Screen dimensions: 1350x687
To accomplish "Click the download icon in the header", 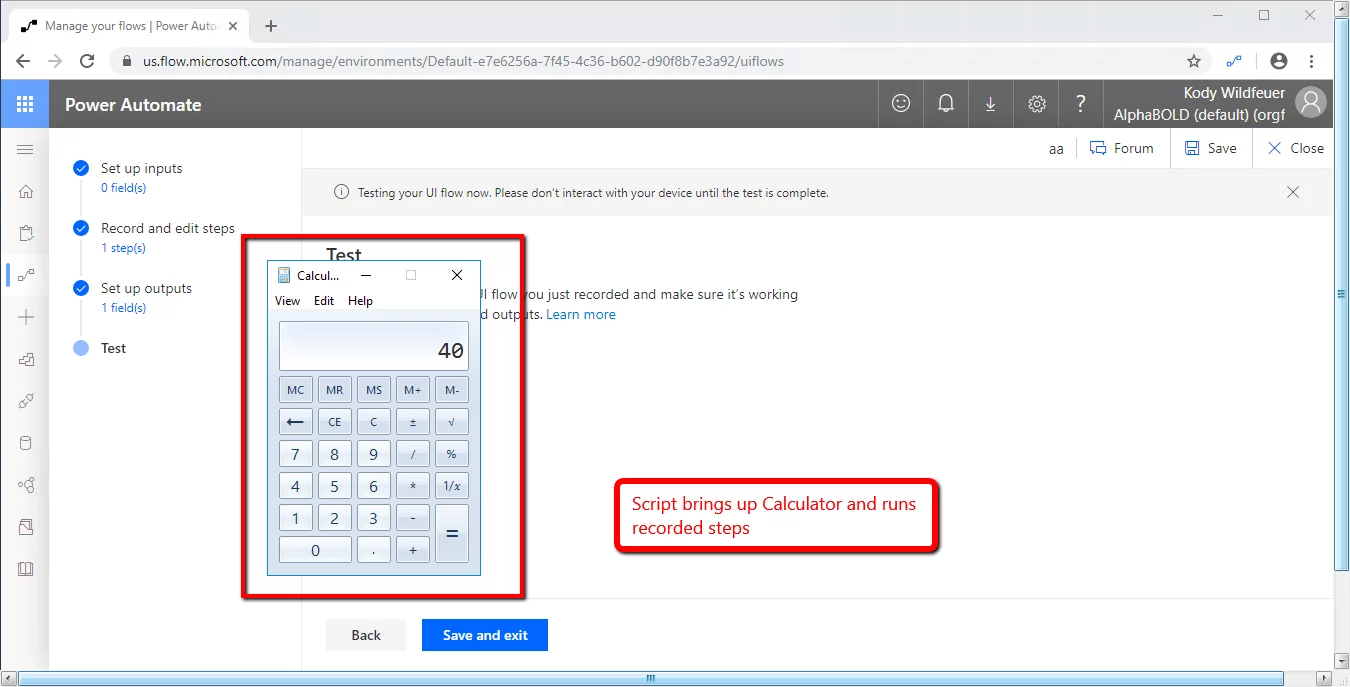I will tap(990, 104).
